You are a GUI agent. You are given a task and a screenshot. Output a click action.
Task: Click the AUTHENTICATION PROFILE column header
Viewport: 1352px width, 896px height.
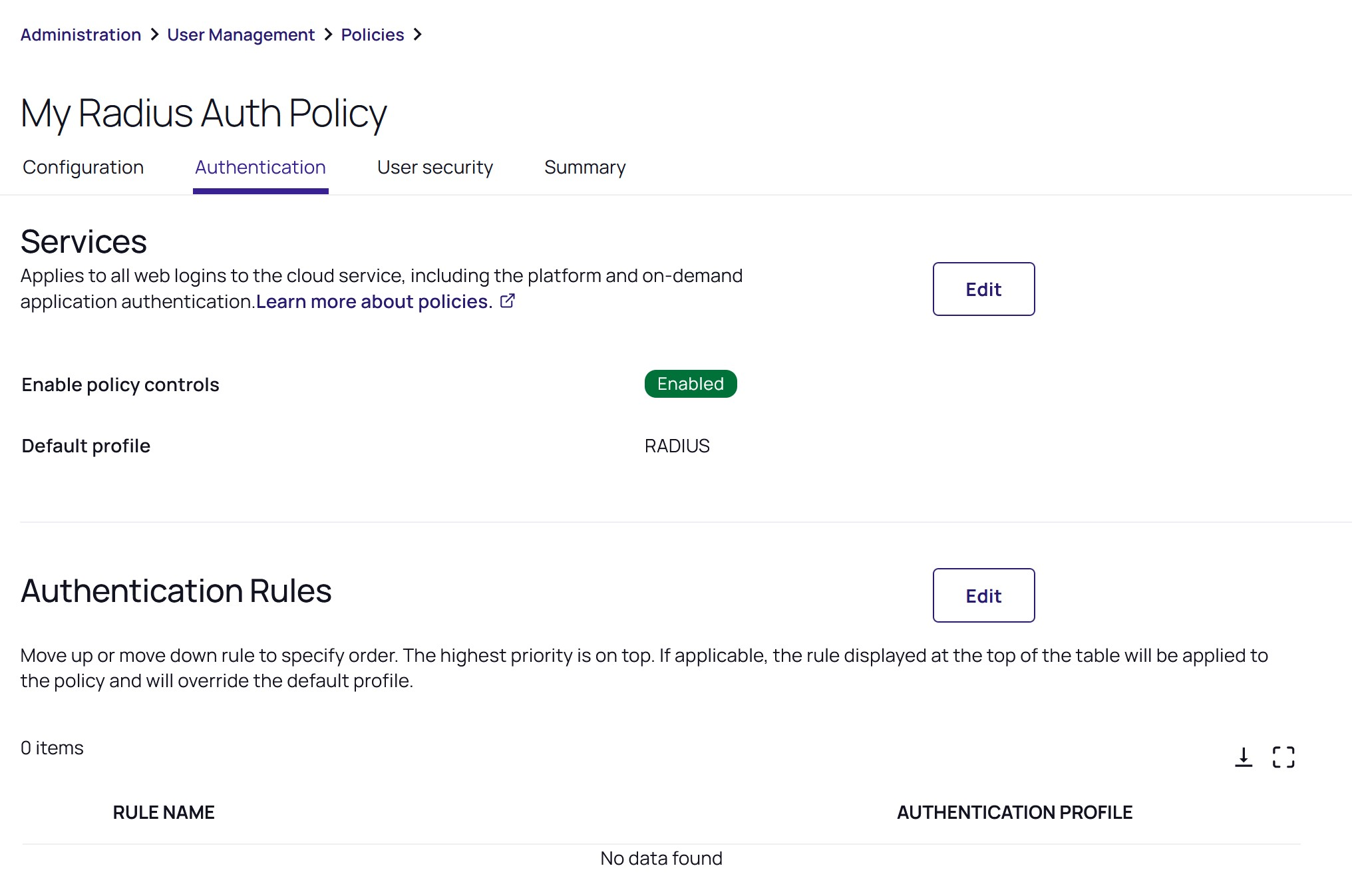pos(1014,812)
